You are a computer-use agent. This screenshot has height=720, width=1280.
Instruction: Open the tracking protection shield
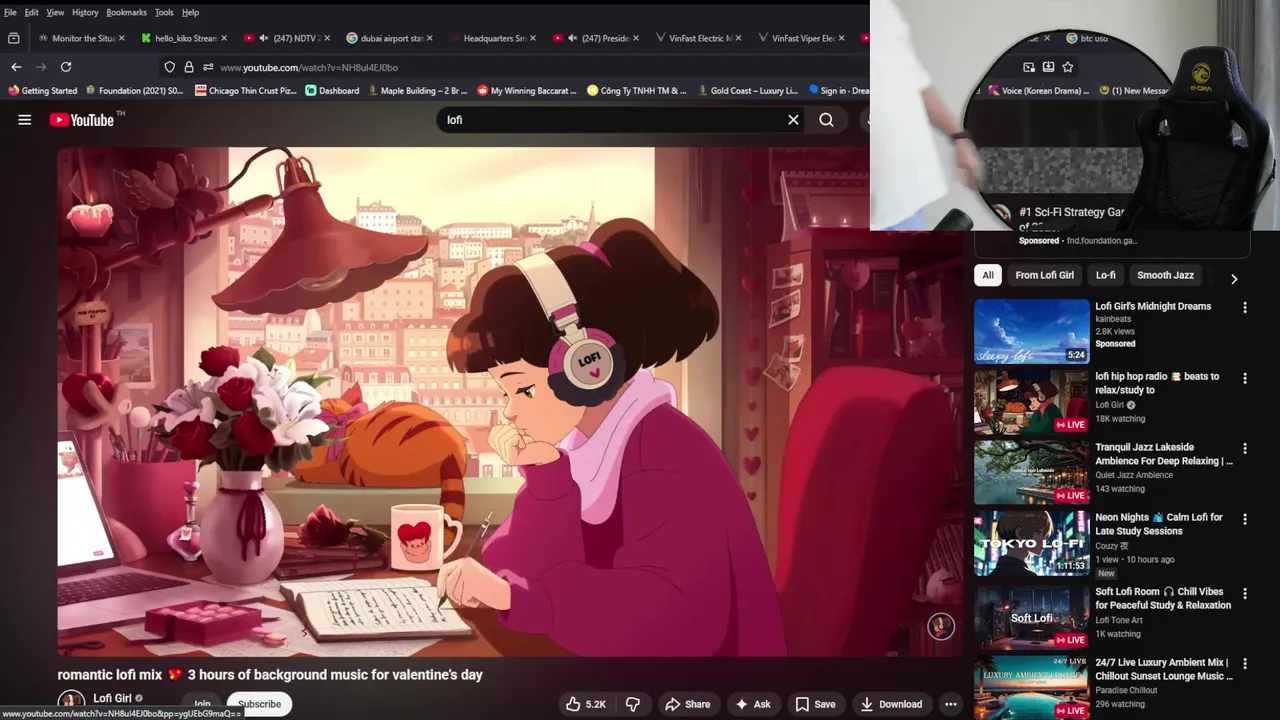tap(169, 67)
